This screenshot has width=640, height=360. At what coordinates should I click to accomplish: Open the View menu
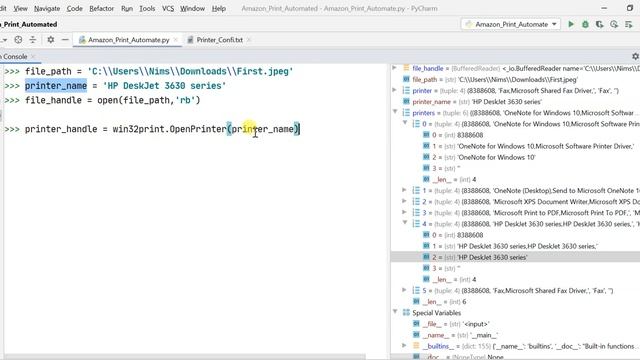[x=20, y=8]
